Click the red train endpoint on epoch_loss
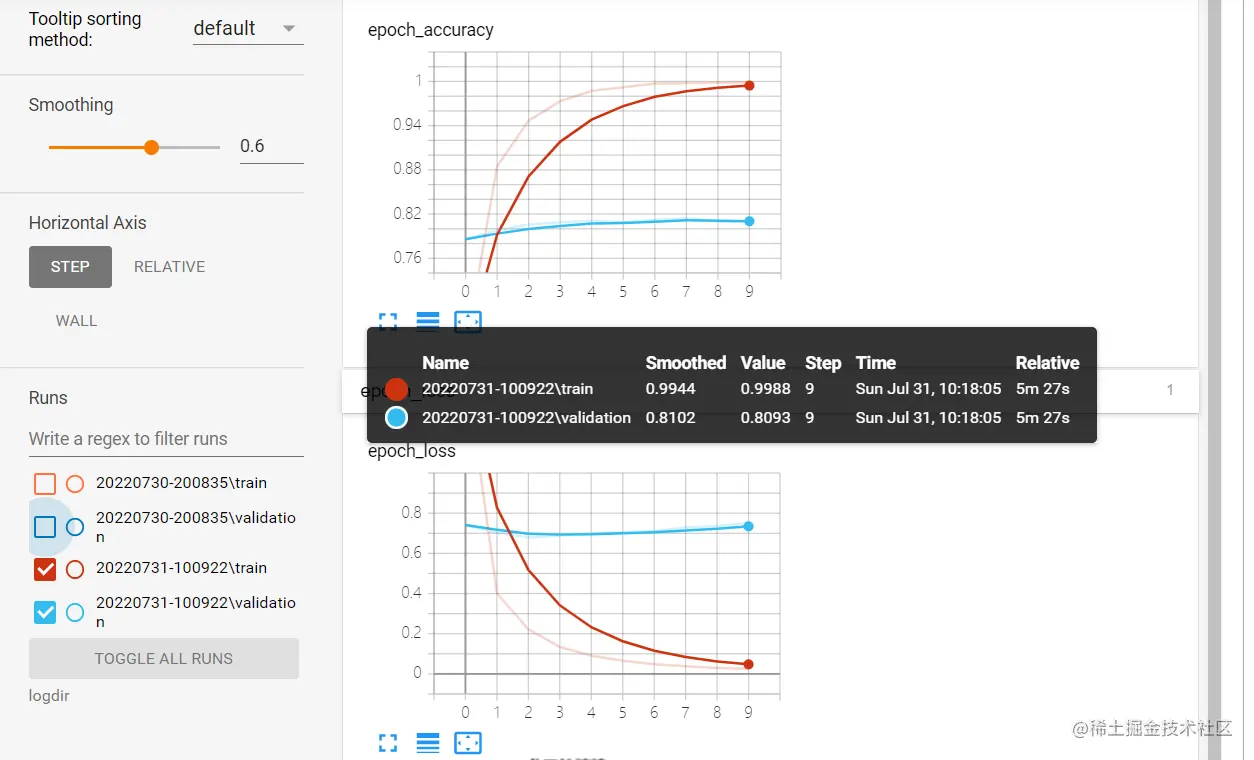This screenshot has height=760, width=1254. 749,664
